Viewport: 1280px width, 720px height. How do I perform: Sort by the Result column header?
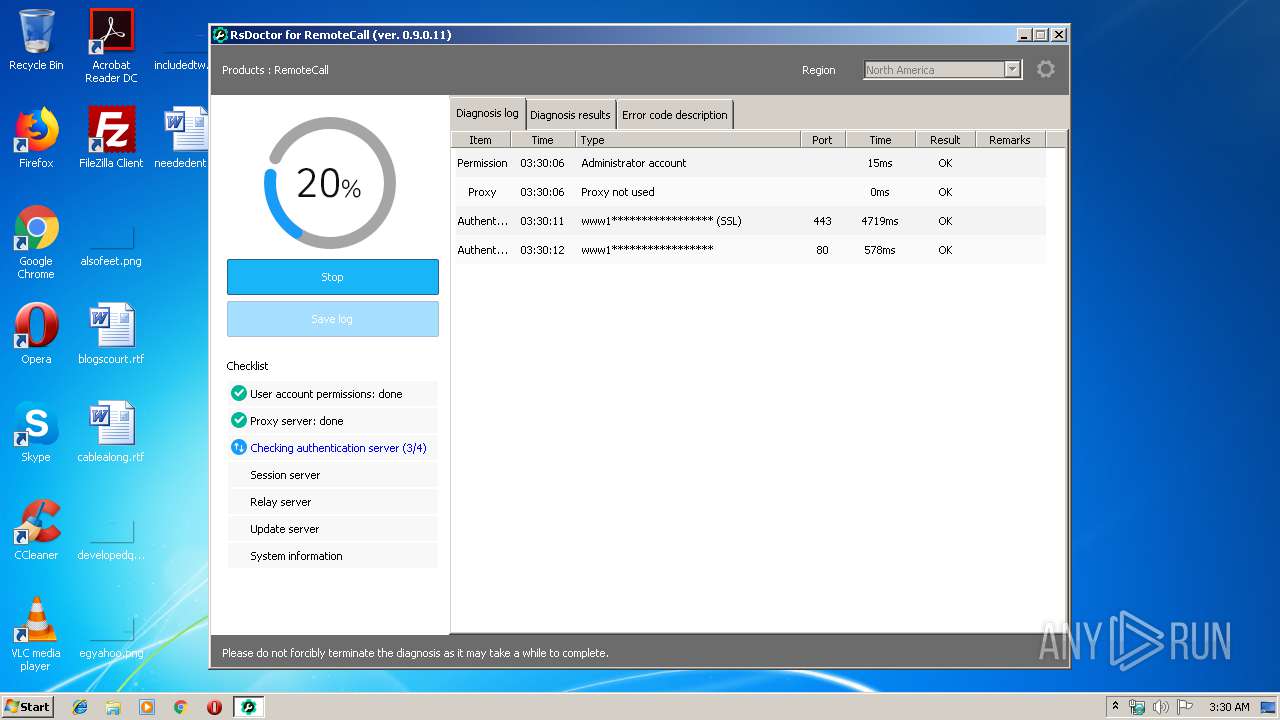point(945,140)
